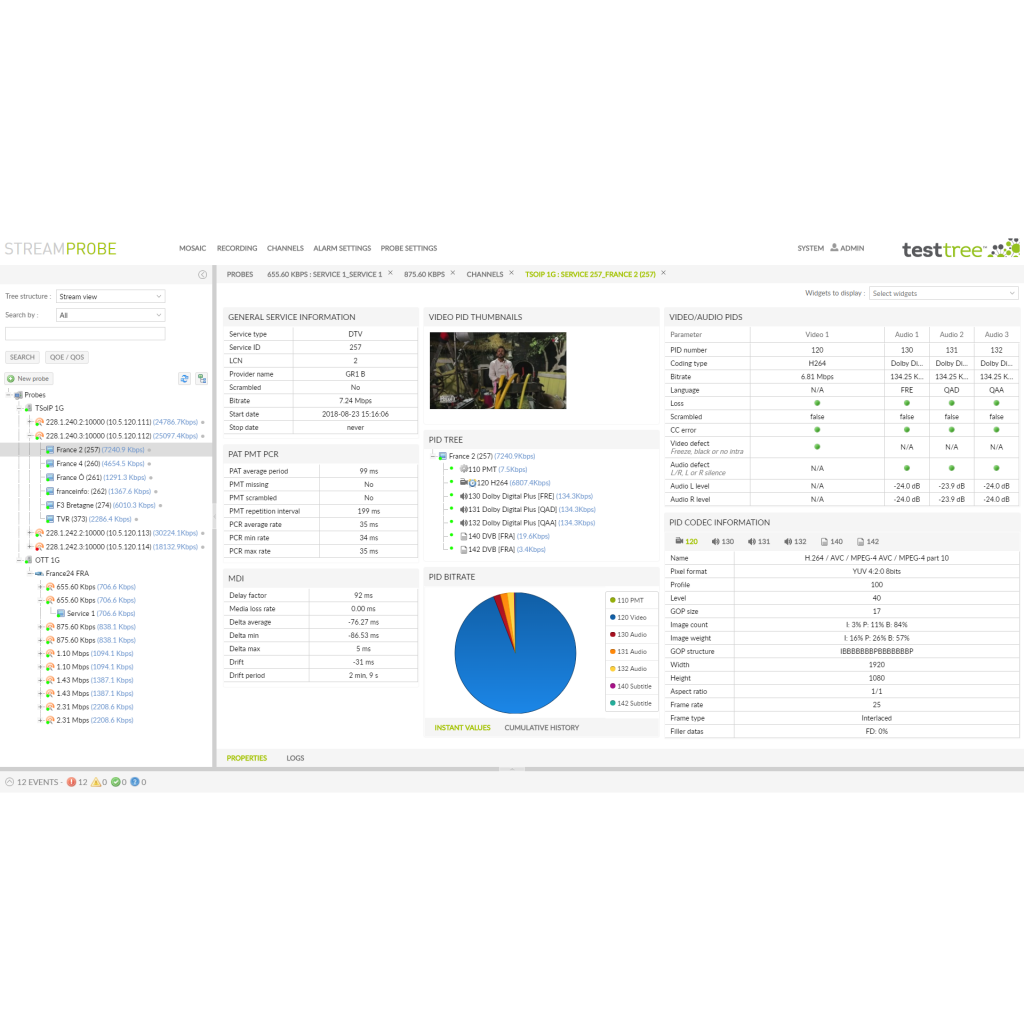Click the France 2 video thumbnail
Image resolution: width=1024 pixels, height=1024 pixels.
pos(497,369)
